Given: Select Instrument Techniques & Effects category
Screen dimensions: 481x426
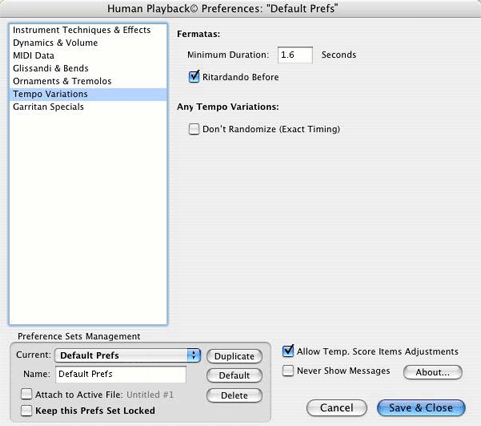Looking at the screenshot, I should pyautogui.click(x=88, y=30).
